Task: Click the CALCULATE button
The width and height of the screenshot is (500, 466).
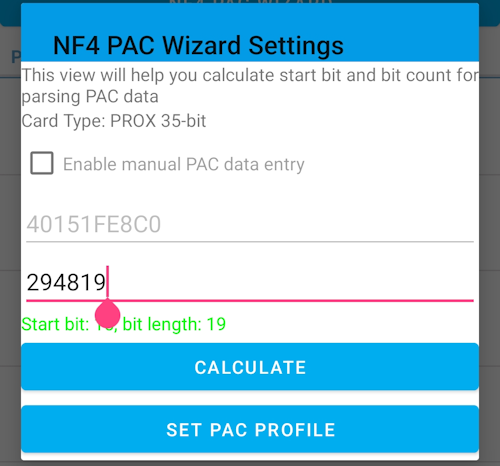Action: [x=250, y=367]
